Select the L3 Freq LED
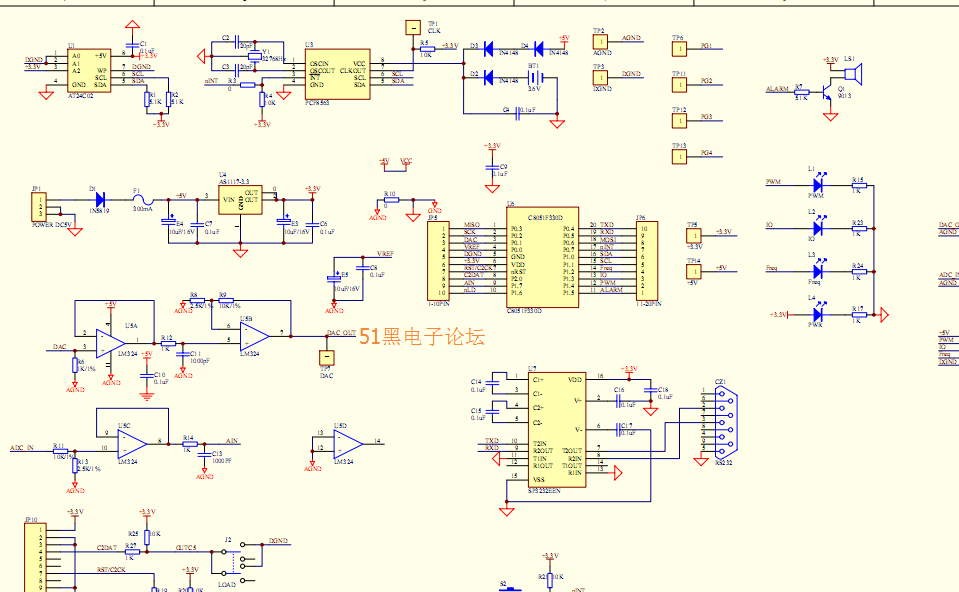This screenshot has height=592, width=959. [818, 271]
